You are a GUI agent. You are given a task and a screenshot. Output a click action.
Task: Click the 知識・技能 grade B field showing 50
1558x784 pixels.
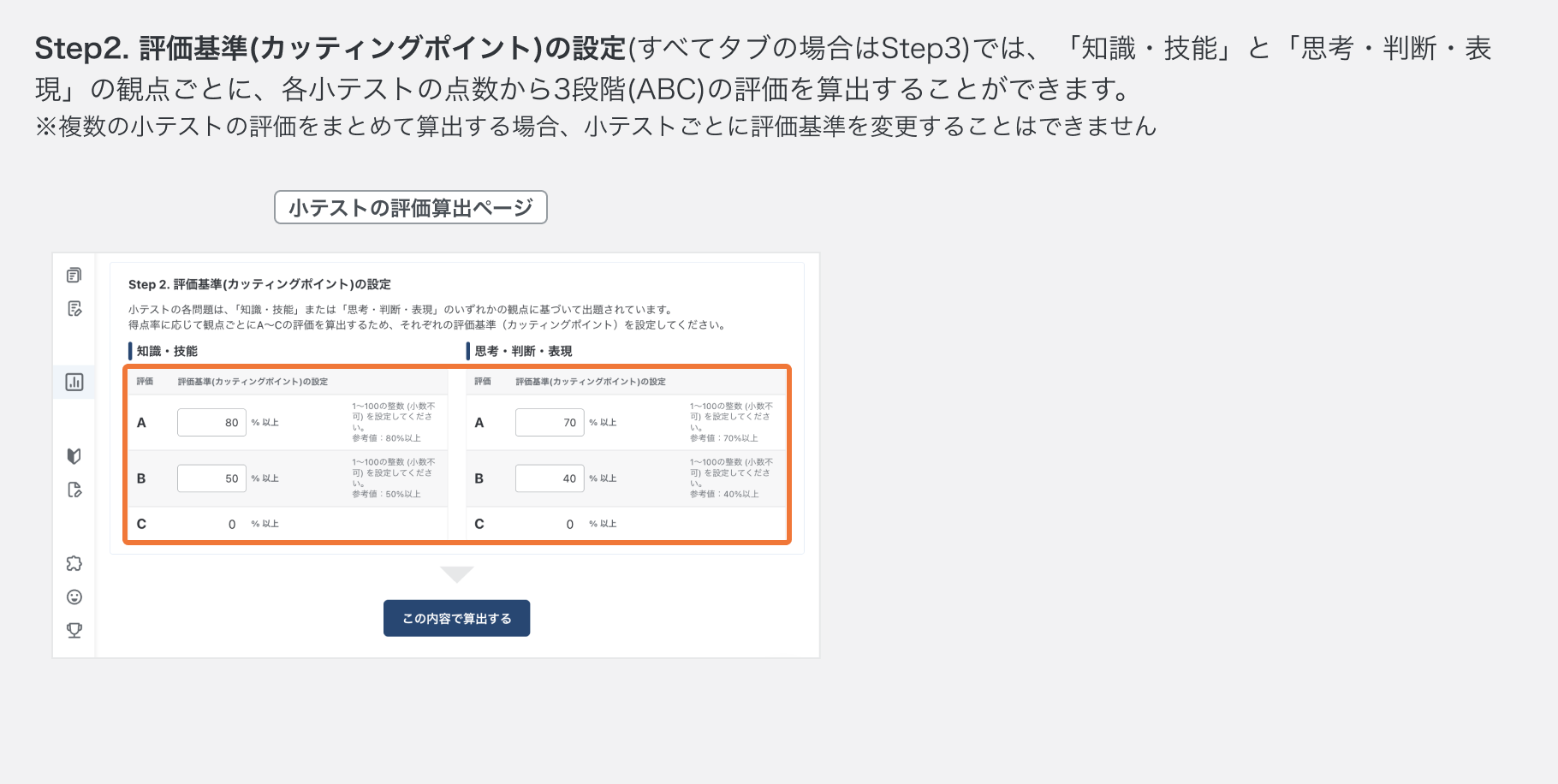[211, 478]
